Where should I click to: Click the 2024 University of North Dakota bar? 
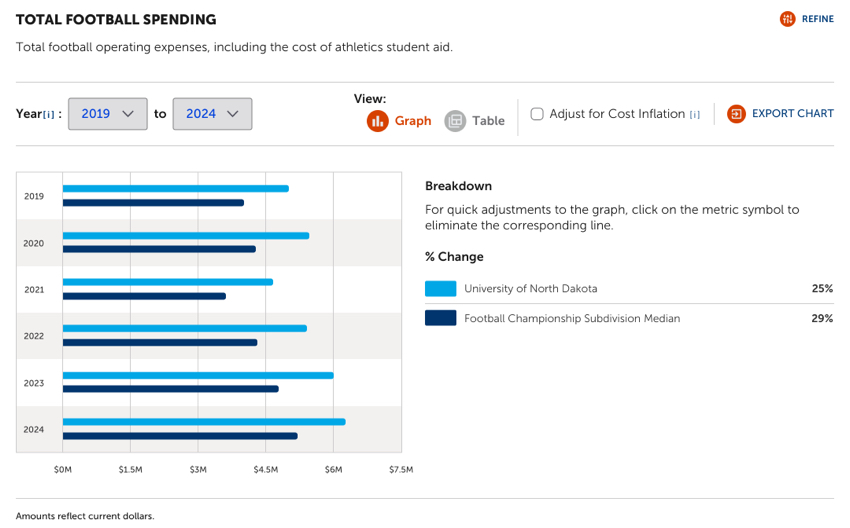[204, 422]
